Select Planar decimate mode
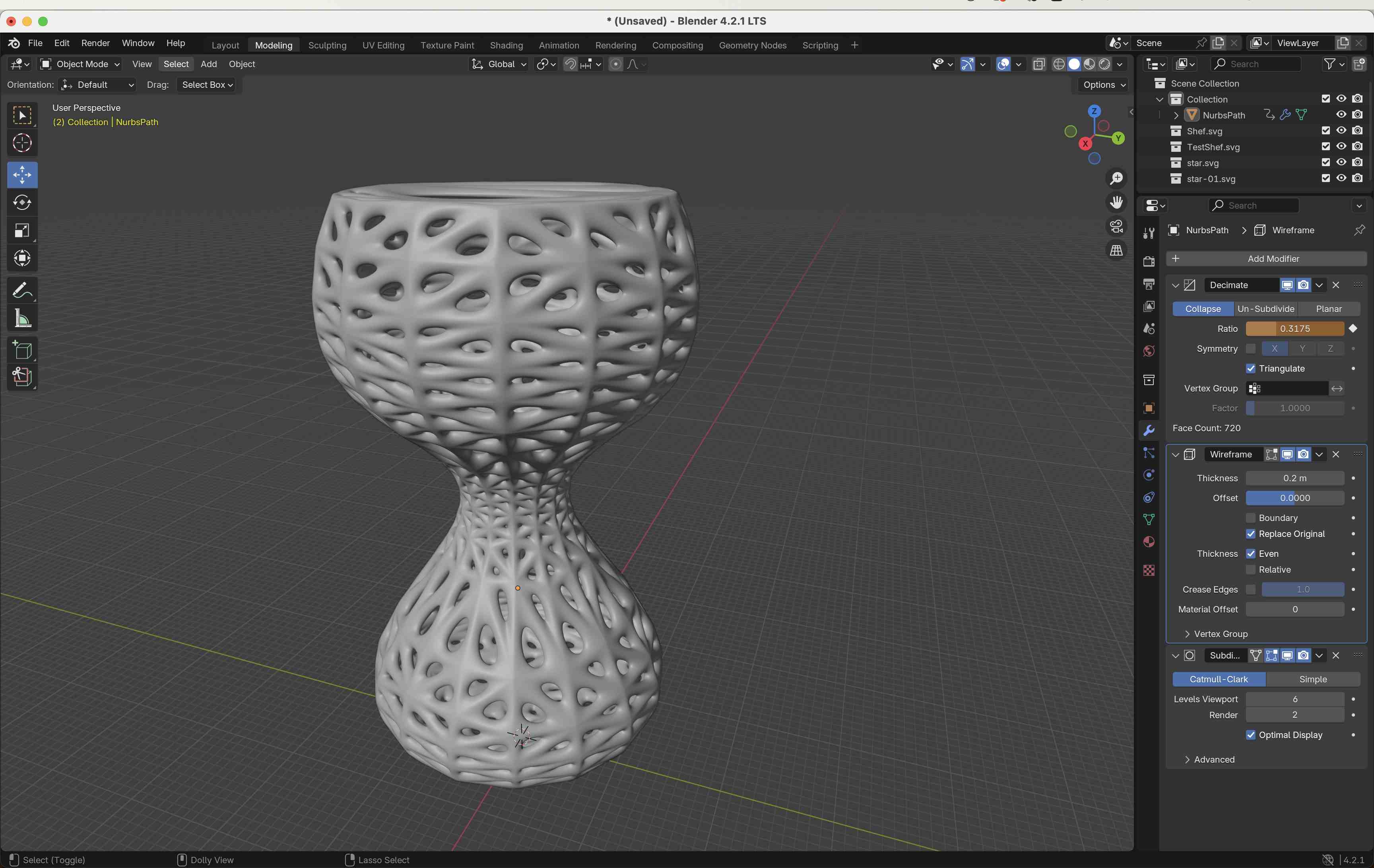The image size is (1374, 868). tap(1329, 308)
